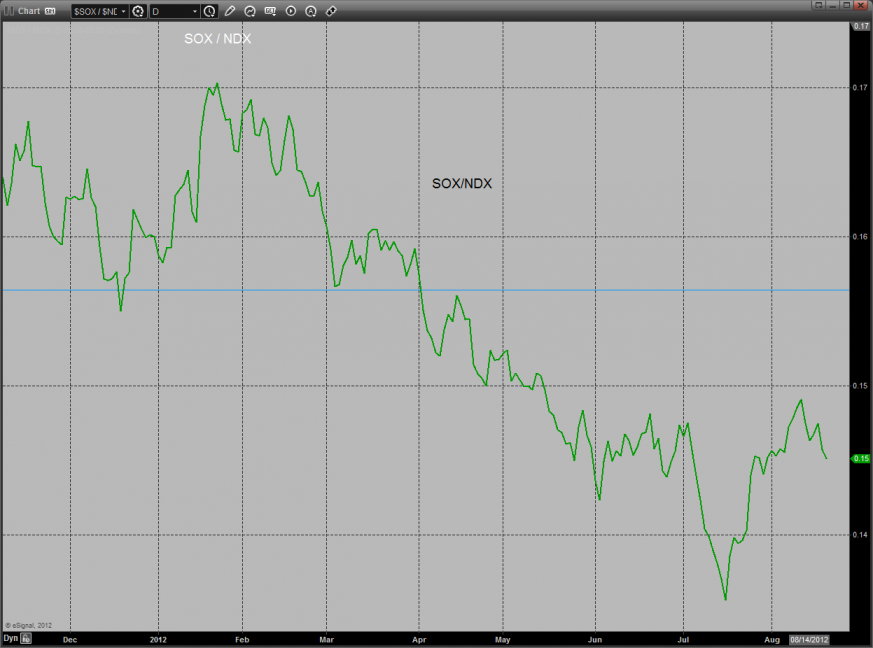Open the symbol settings gear icon

[138, 11]
